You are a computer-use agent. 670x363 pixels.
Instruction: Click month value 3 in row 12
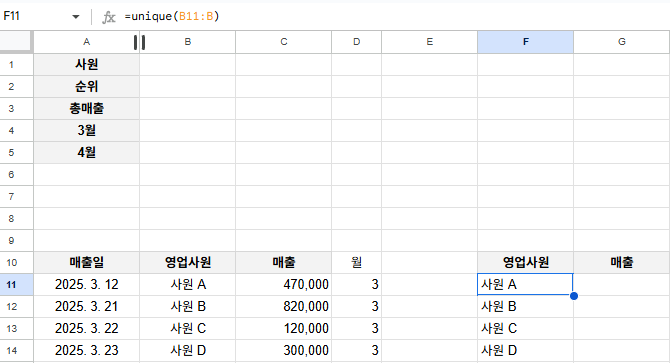click(x=356, y=307)
